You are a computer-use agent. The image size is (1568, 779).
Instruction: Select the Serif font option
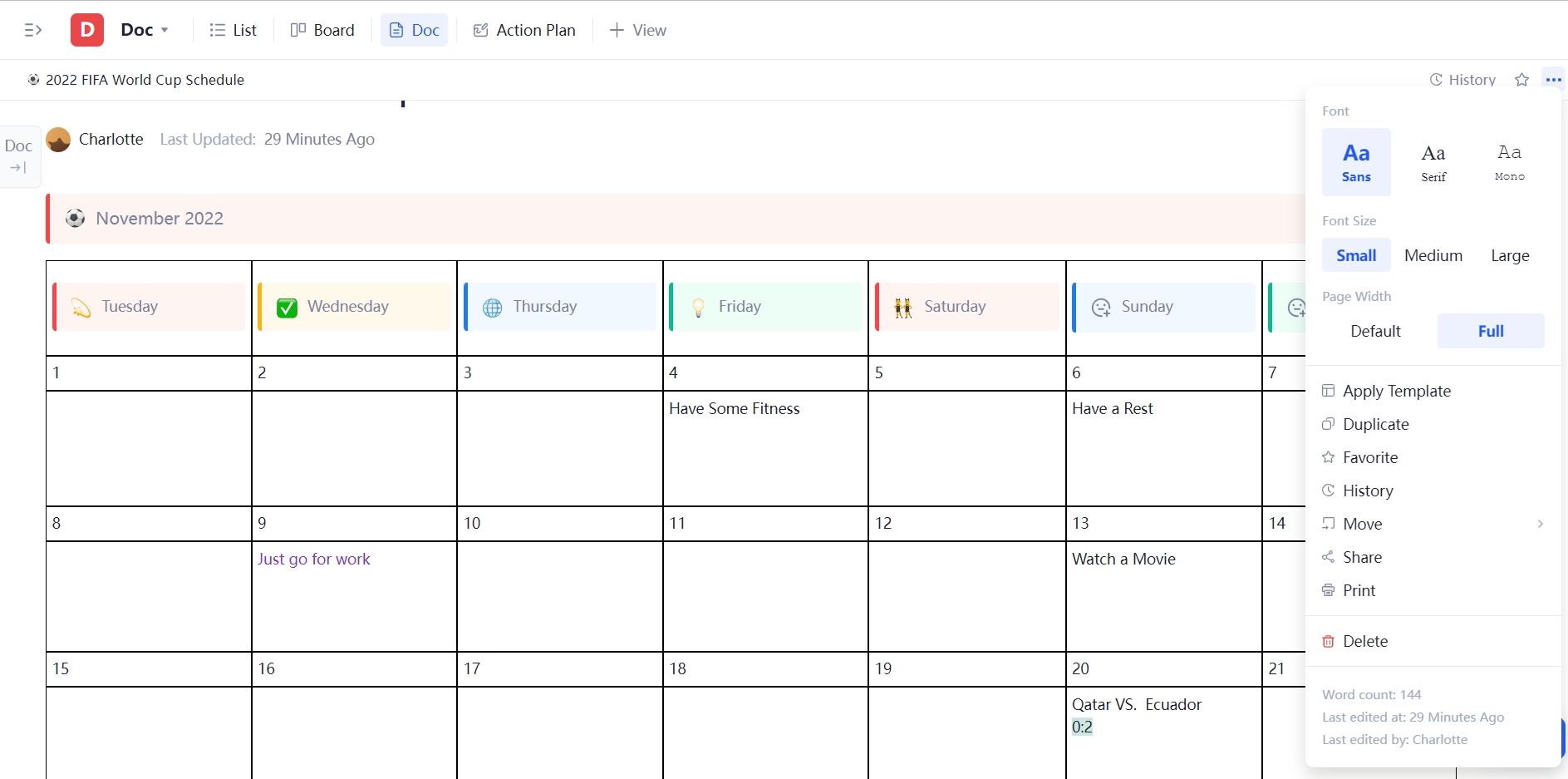(x=1433, y=162)
